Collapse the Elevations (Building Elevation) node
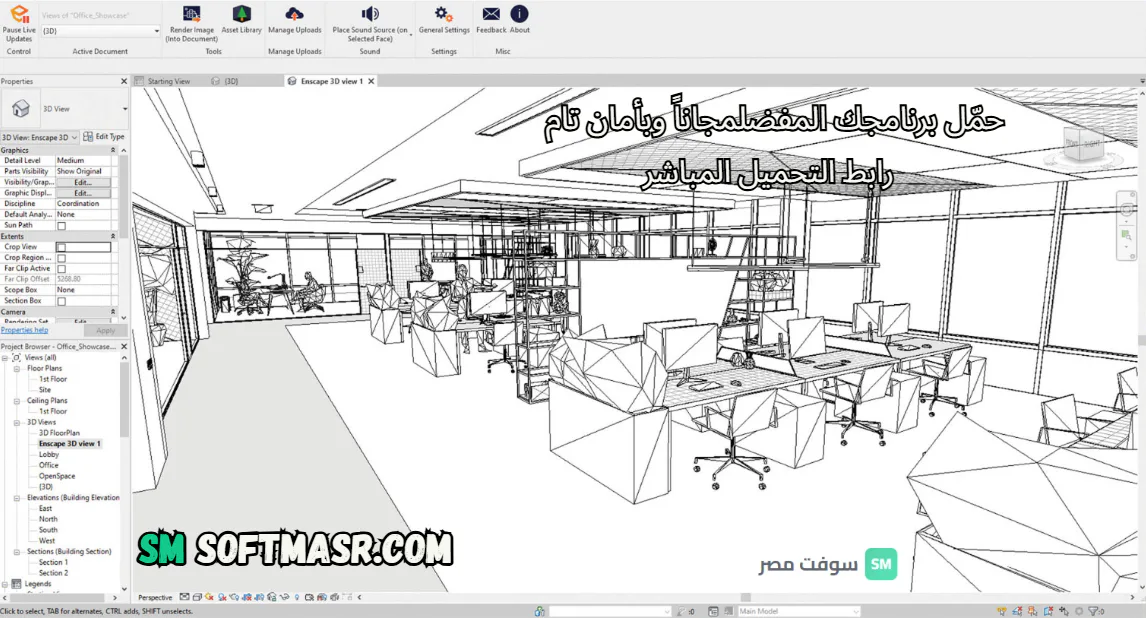This screenshot has width=1146, height=618. [x=17, y=498]
